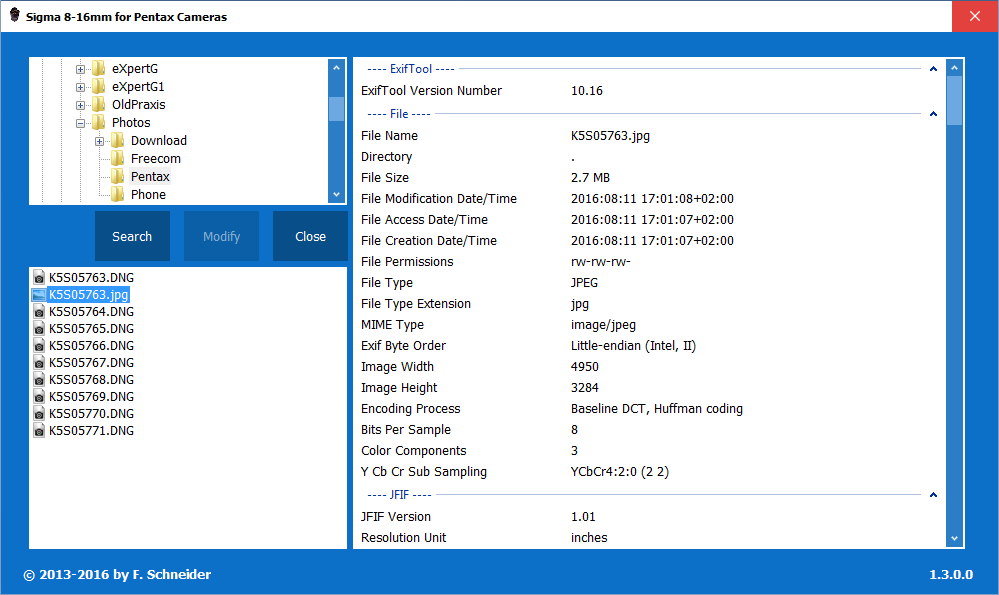999x595 pixels.
Task: Collapse the ExifTool metadata section
Action: click(x=933, y=69)
